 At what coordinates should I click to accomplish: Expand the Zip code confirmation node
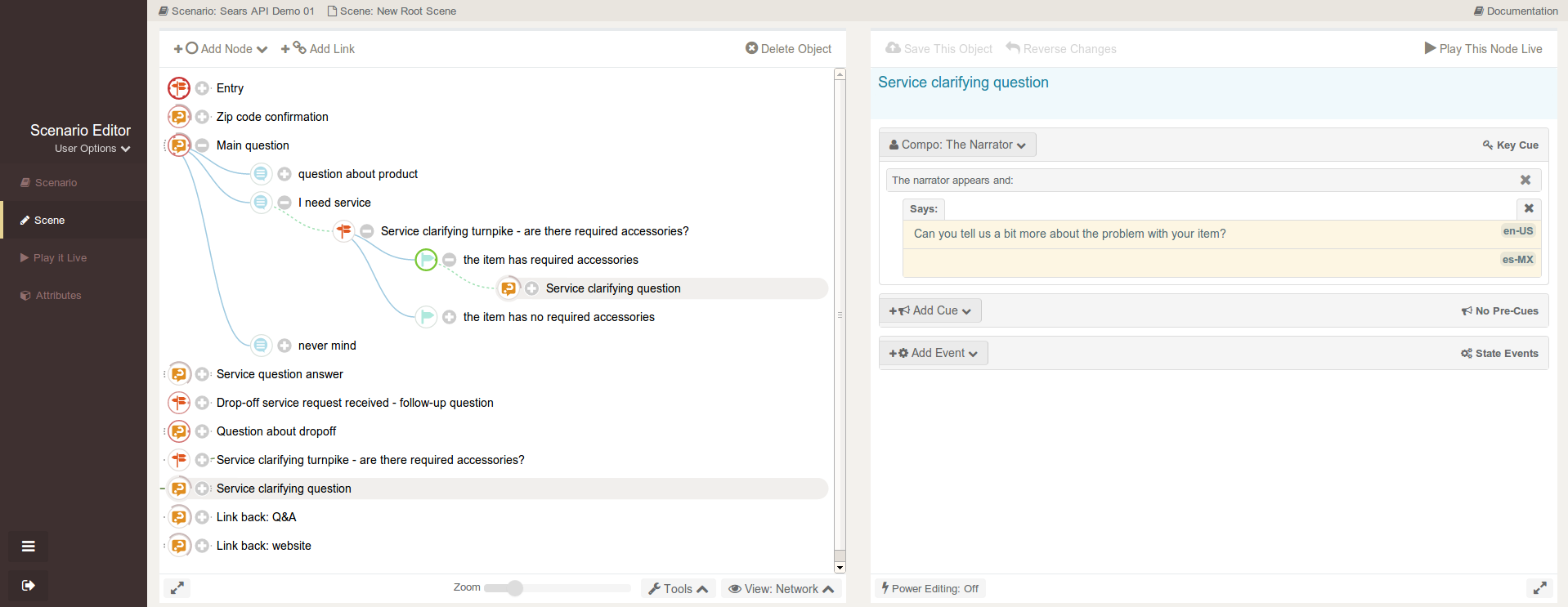(x=202, y=117)
